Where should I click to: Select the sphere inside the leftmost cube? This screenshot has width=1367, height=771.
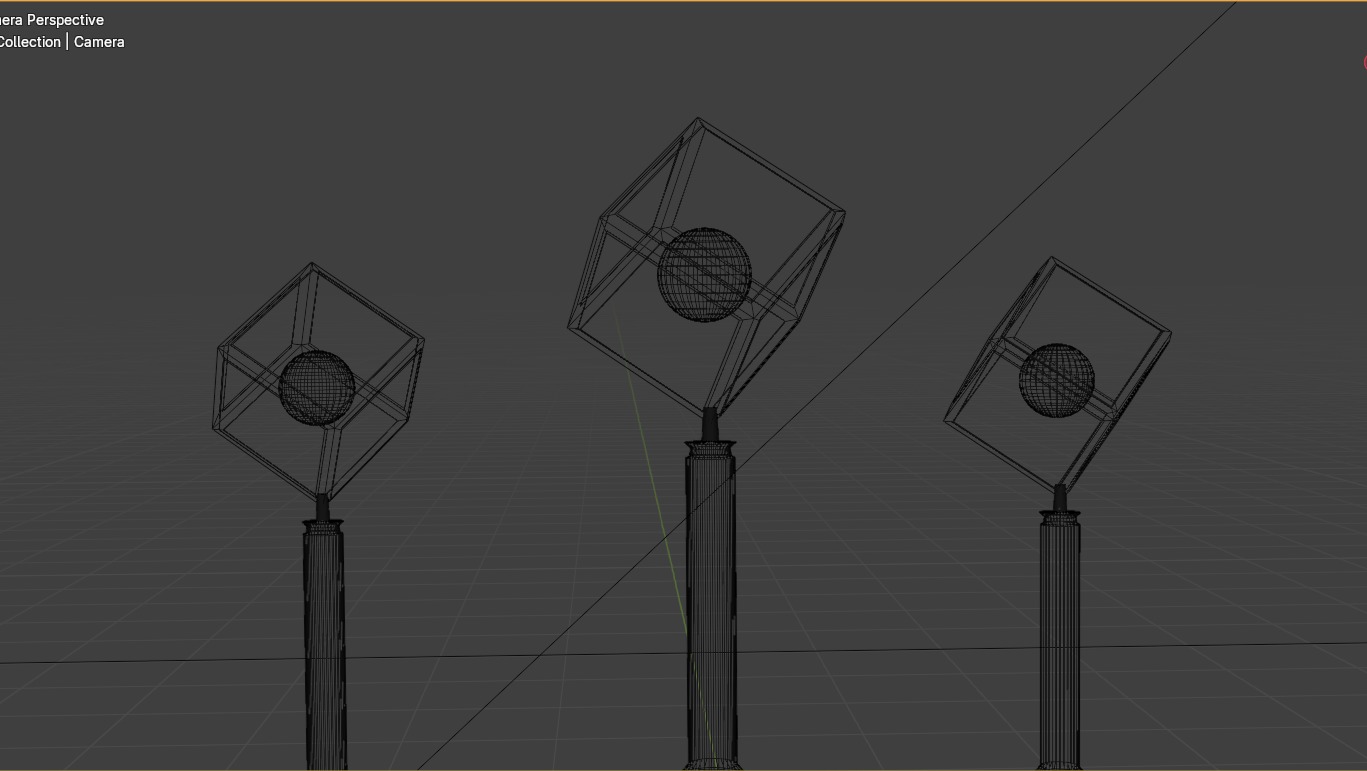pyautogui.click(x=317, y=388)
